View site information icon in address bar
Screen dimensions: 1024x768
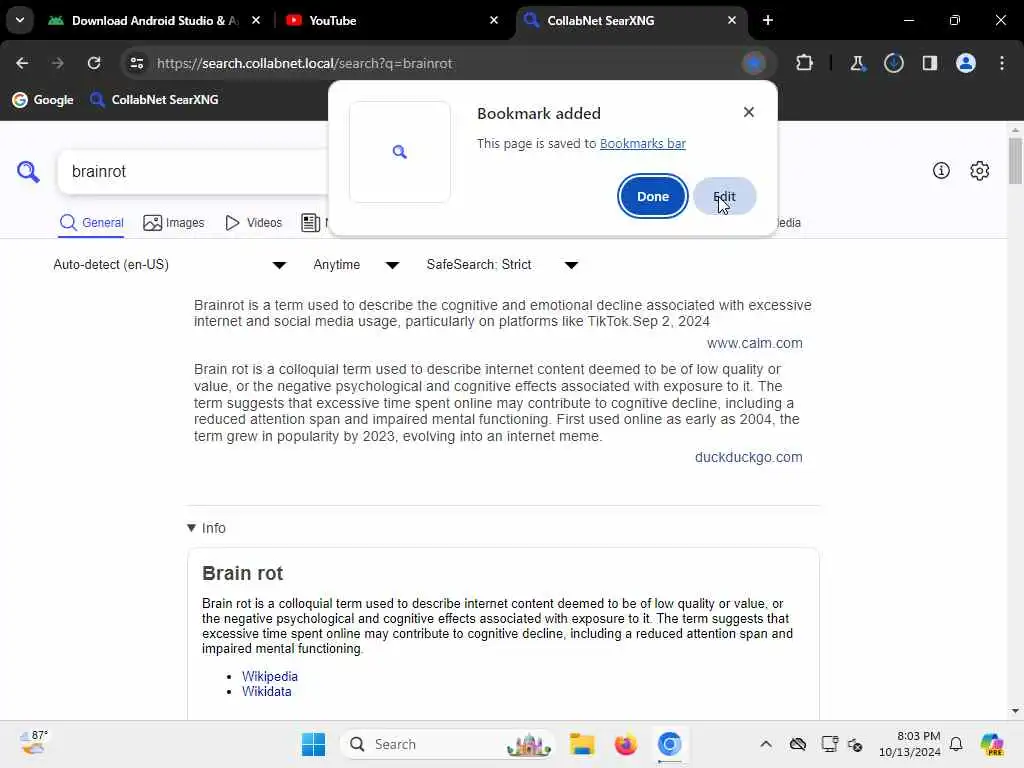(136, 63)
